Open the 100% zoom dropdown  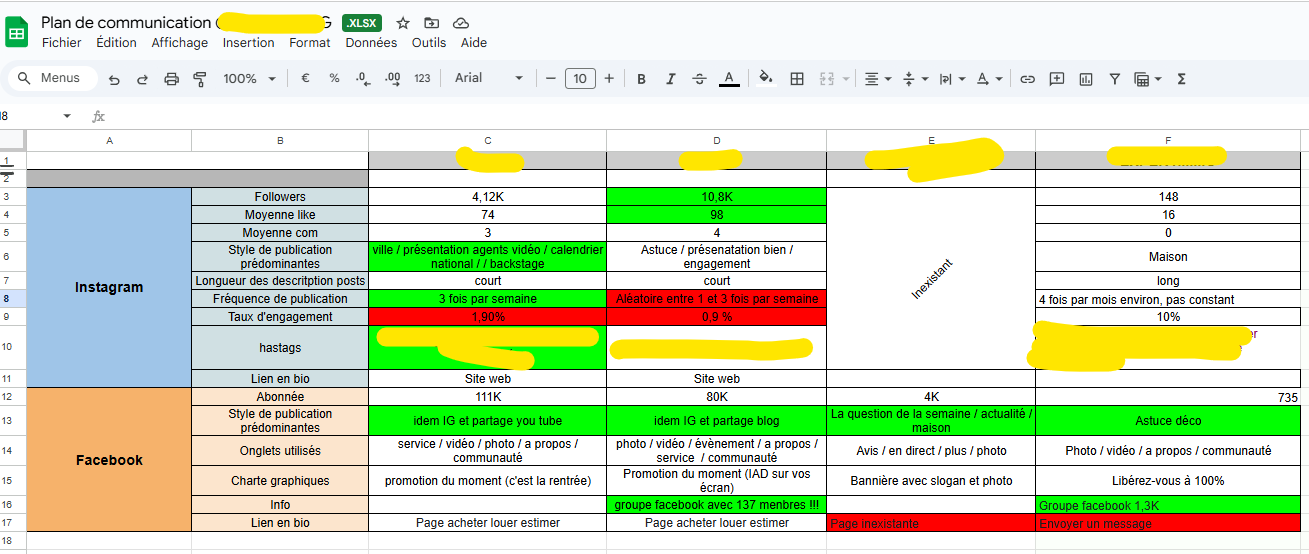pos(249,79)
